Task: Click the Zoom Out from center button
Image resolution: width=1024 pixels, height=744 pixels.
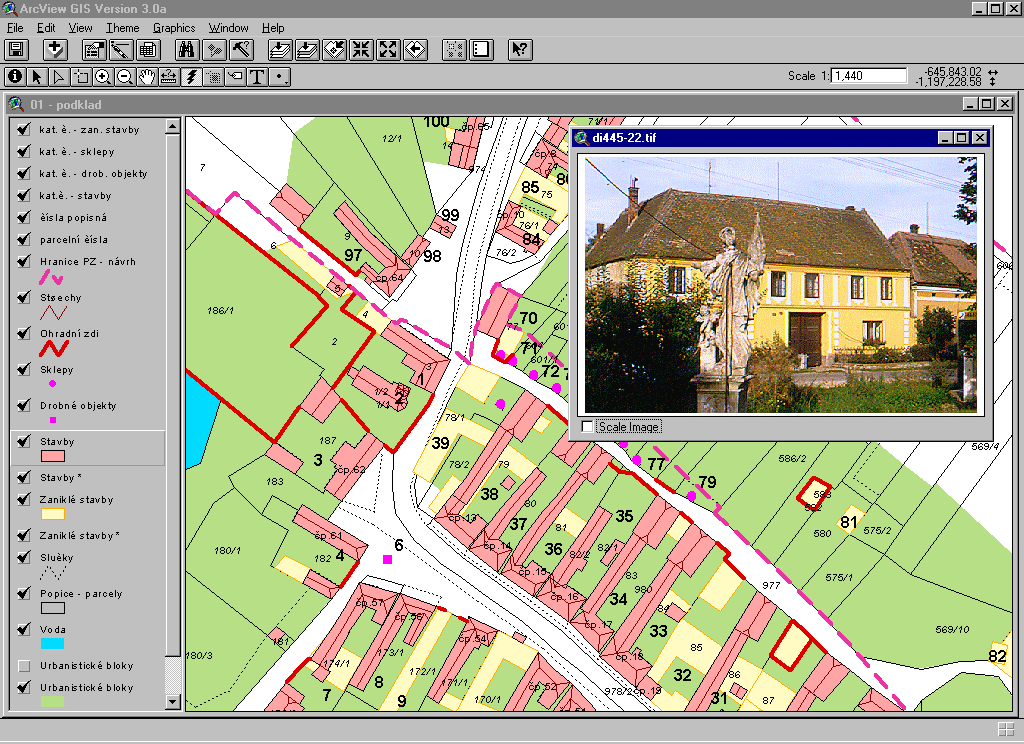Action: [389, 50]
